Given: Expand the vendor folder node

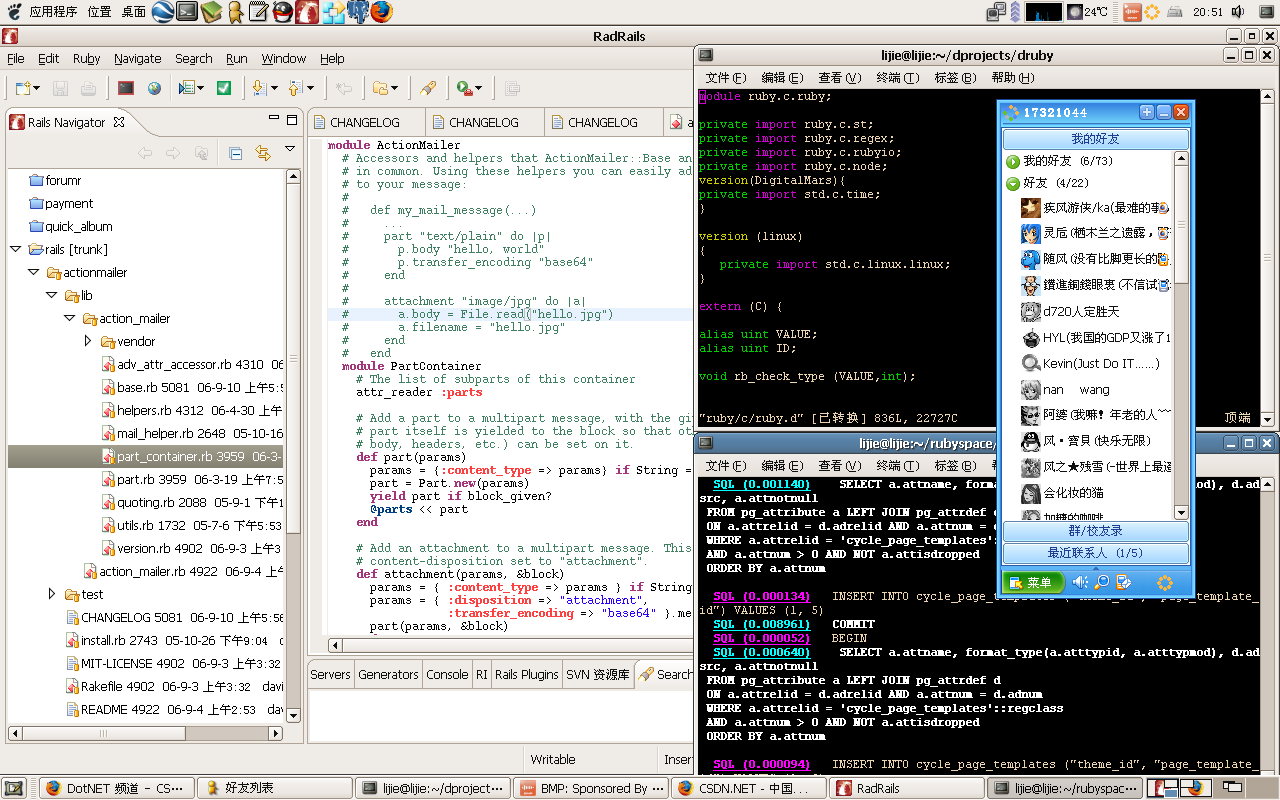Looking at the screenshot, I should click(88, 341).
